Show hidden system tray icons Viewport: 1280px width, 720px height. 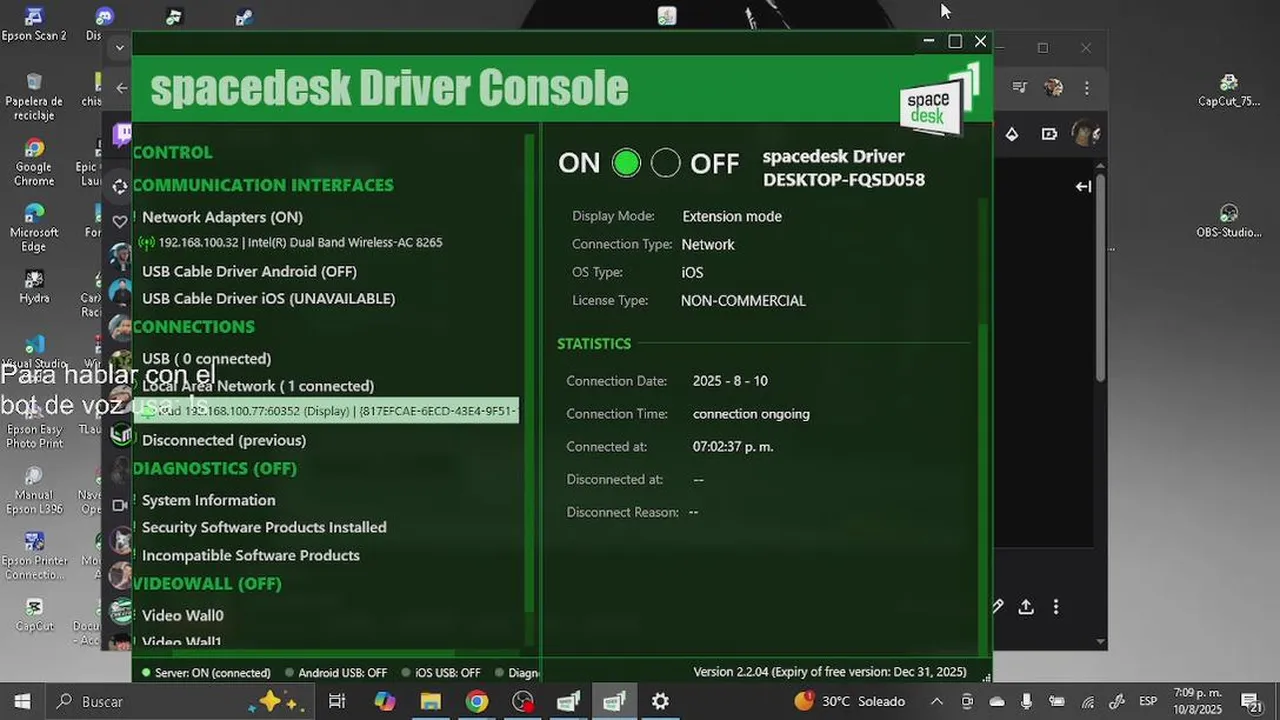click(x=936, y=701)
